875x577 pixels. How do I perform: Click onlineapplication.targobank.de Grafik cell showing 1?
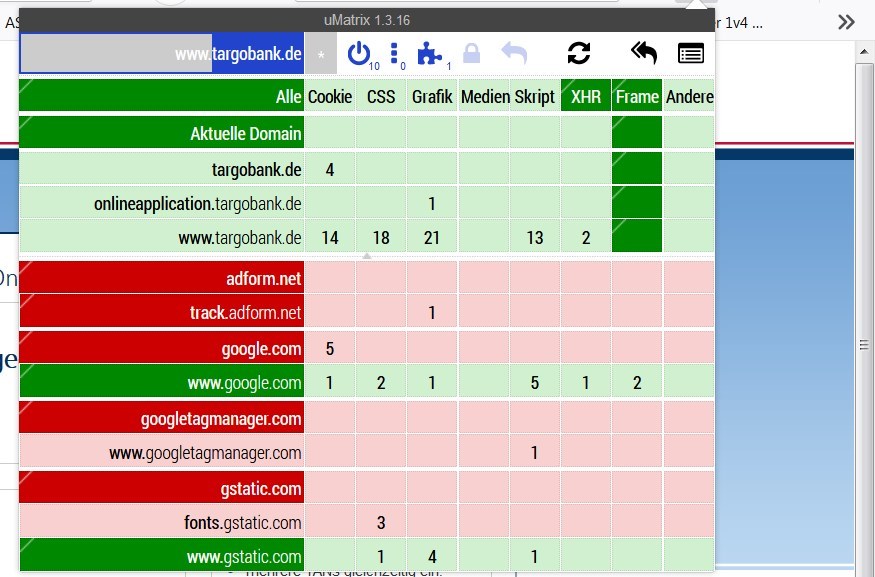pyautogui.click(x=432, y=203)
